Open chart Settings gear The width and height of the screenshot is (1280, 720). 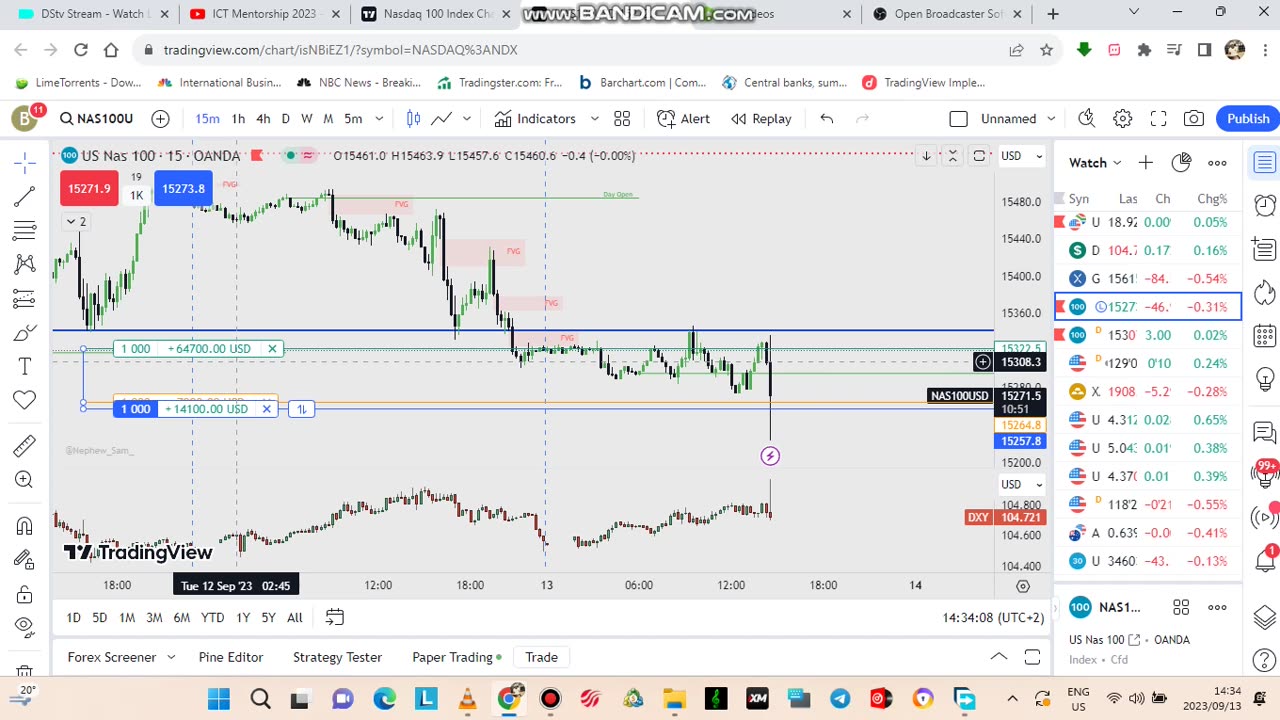[x=1123, y=118]
